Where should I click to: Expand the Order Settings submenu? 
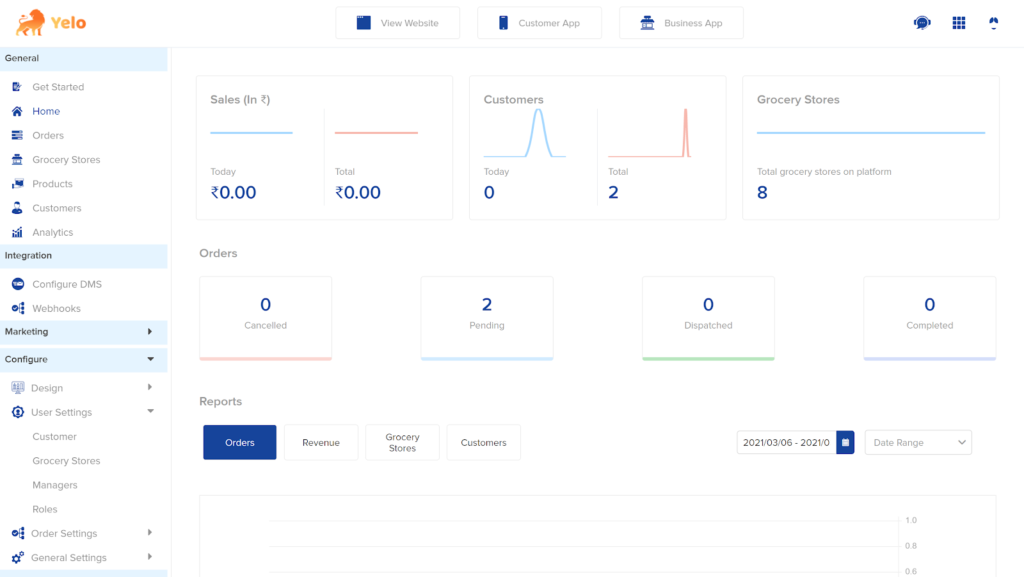[150, 533]
